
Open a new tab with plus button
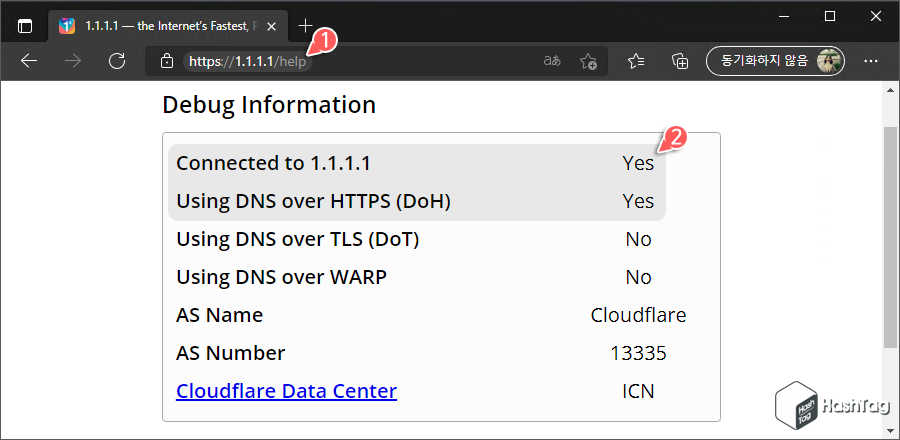point(305,26)
